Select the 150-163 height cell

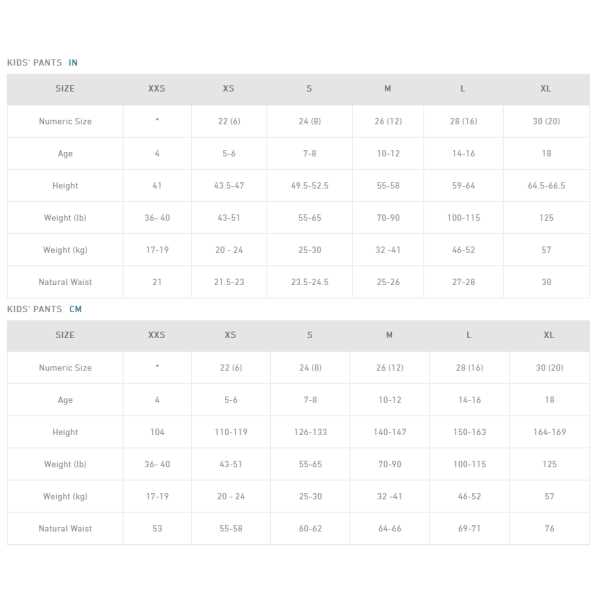click(469, 432)
